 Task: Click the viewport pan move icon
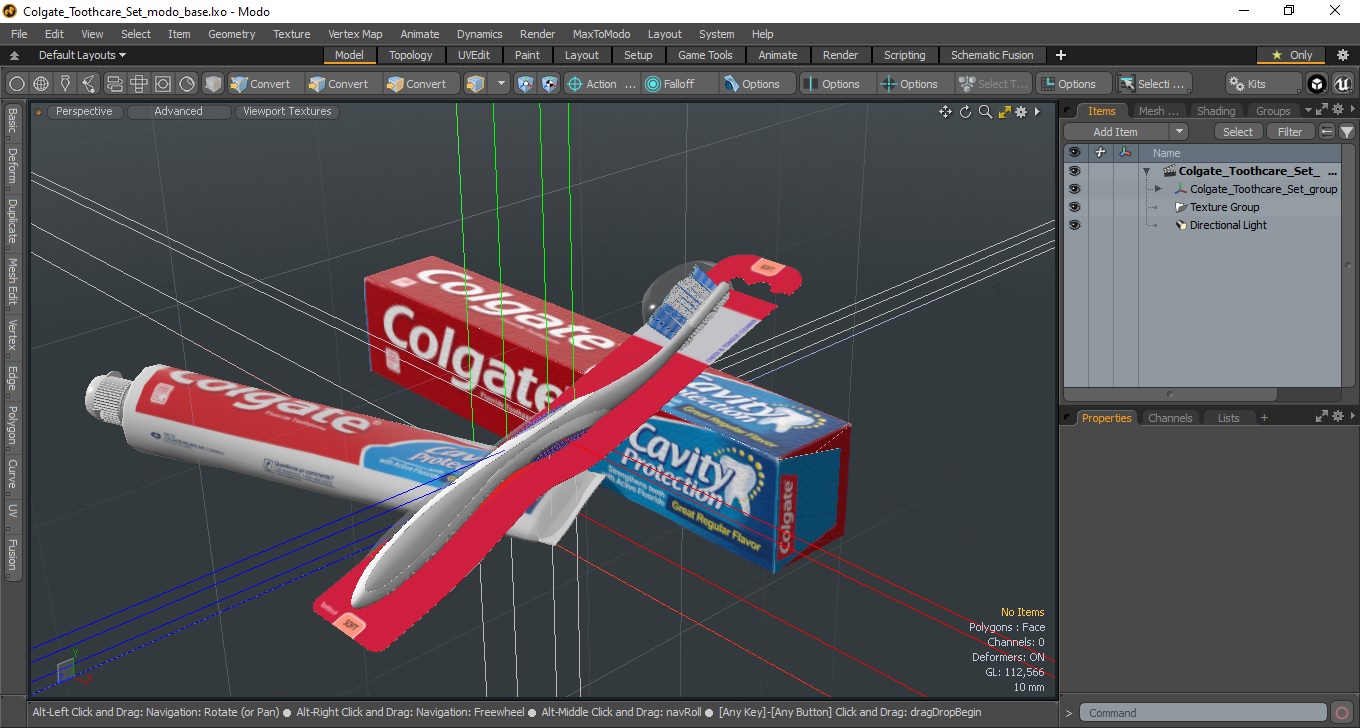click(x=945, y=112)
